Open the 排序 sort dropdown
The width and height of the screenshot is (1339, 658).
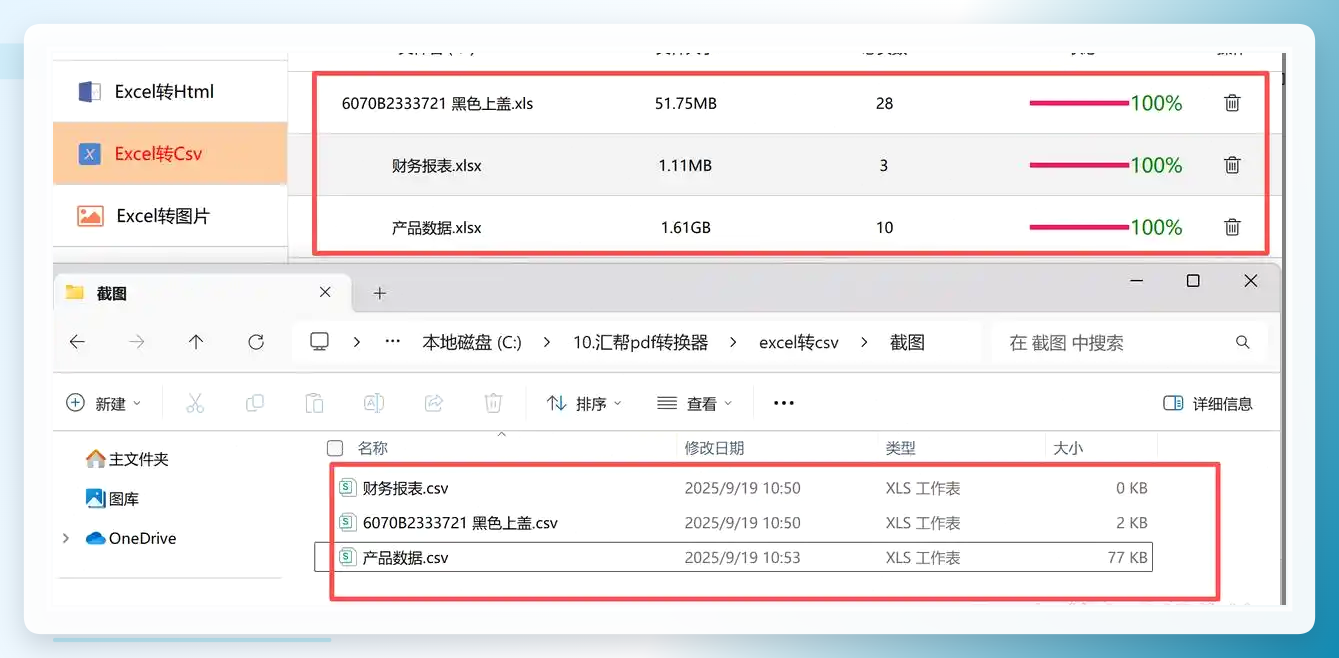(585, 403)
